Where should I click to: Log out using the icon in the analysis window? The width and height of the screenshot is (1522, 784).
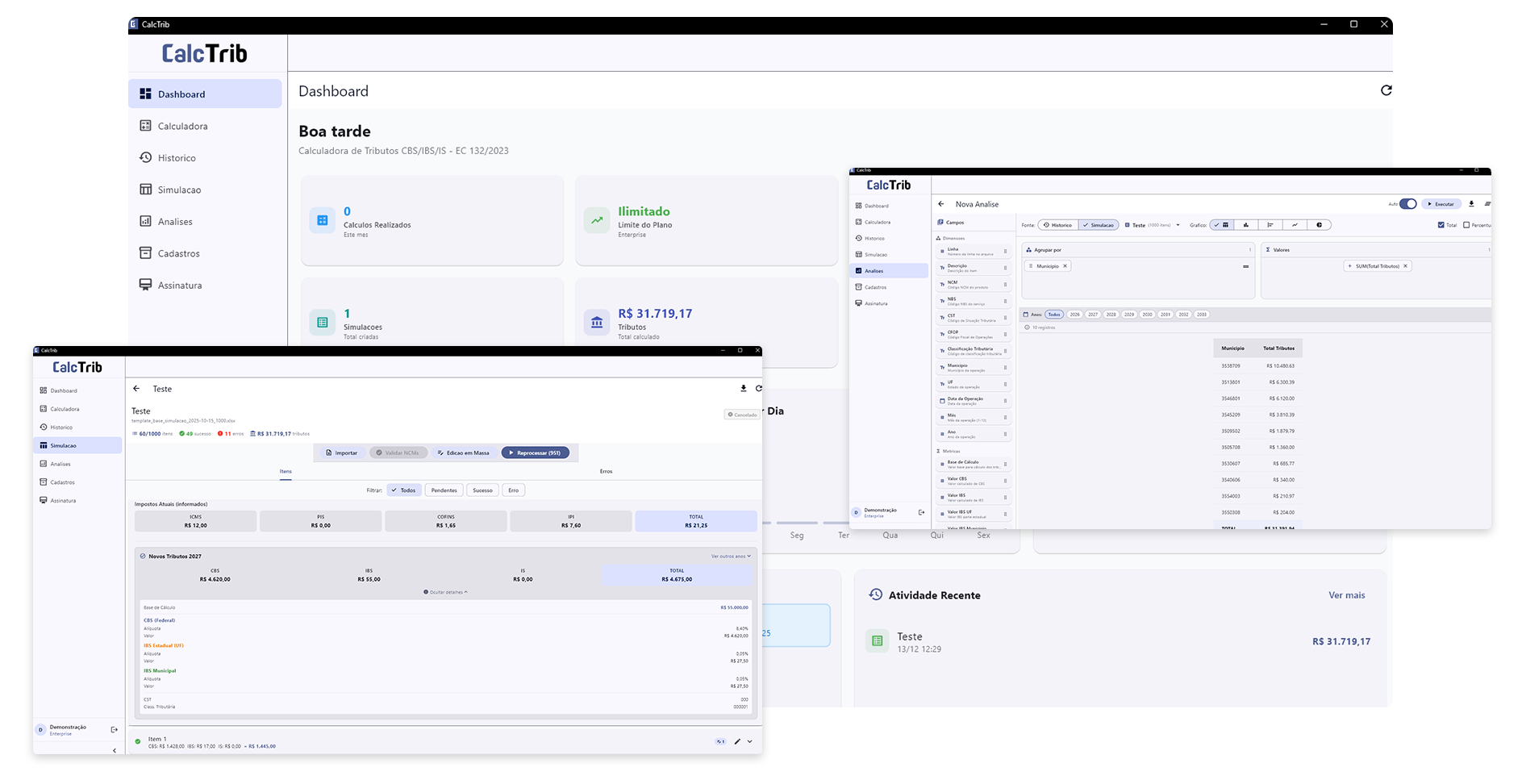[x=921, y=512]
